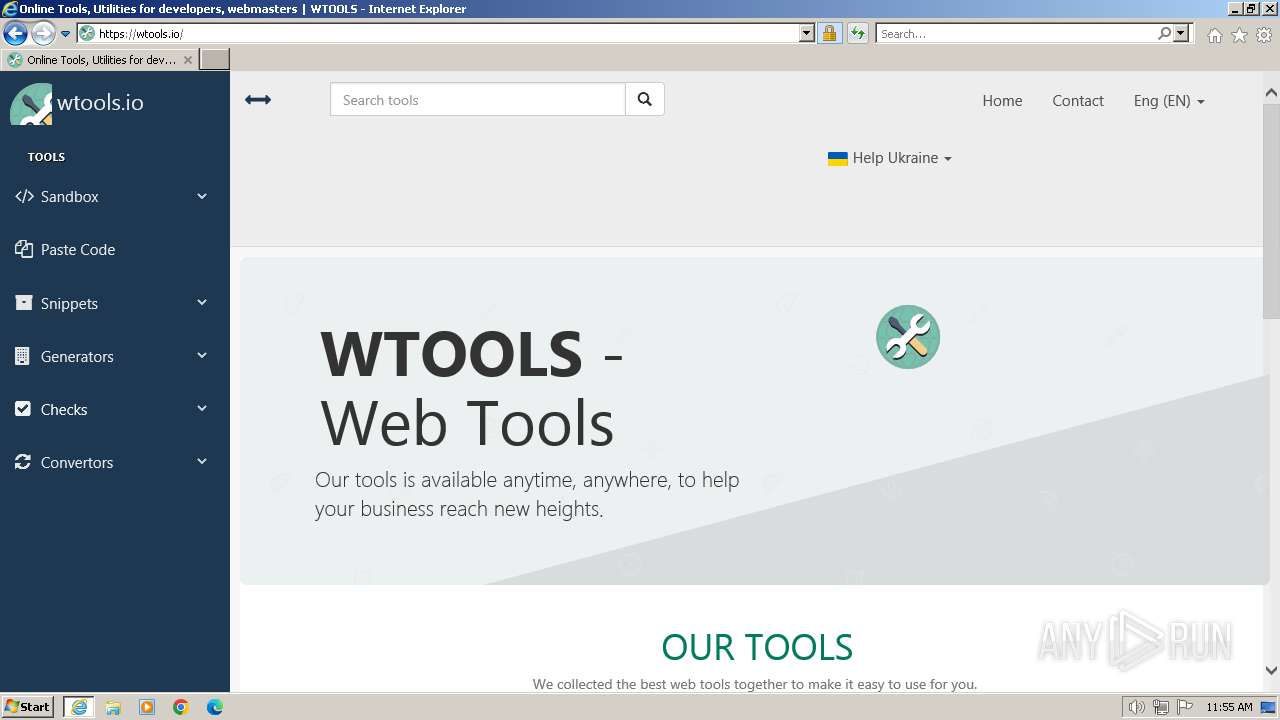Expand the Generators chevron

pyautogui.click(x=202, y=355)
